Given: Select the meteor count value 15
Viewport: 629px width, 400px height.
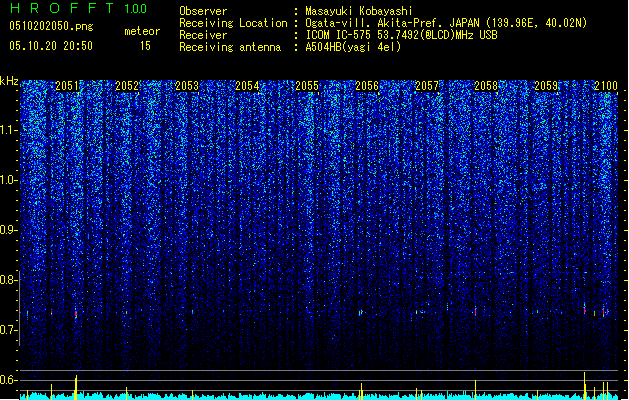Looking at the screenshot, I should pos(145,46).
